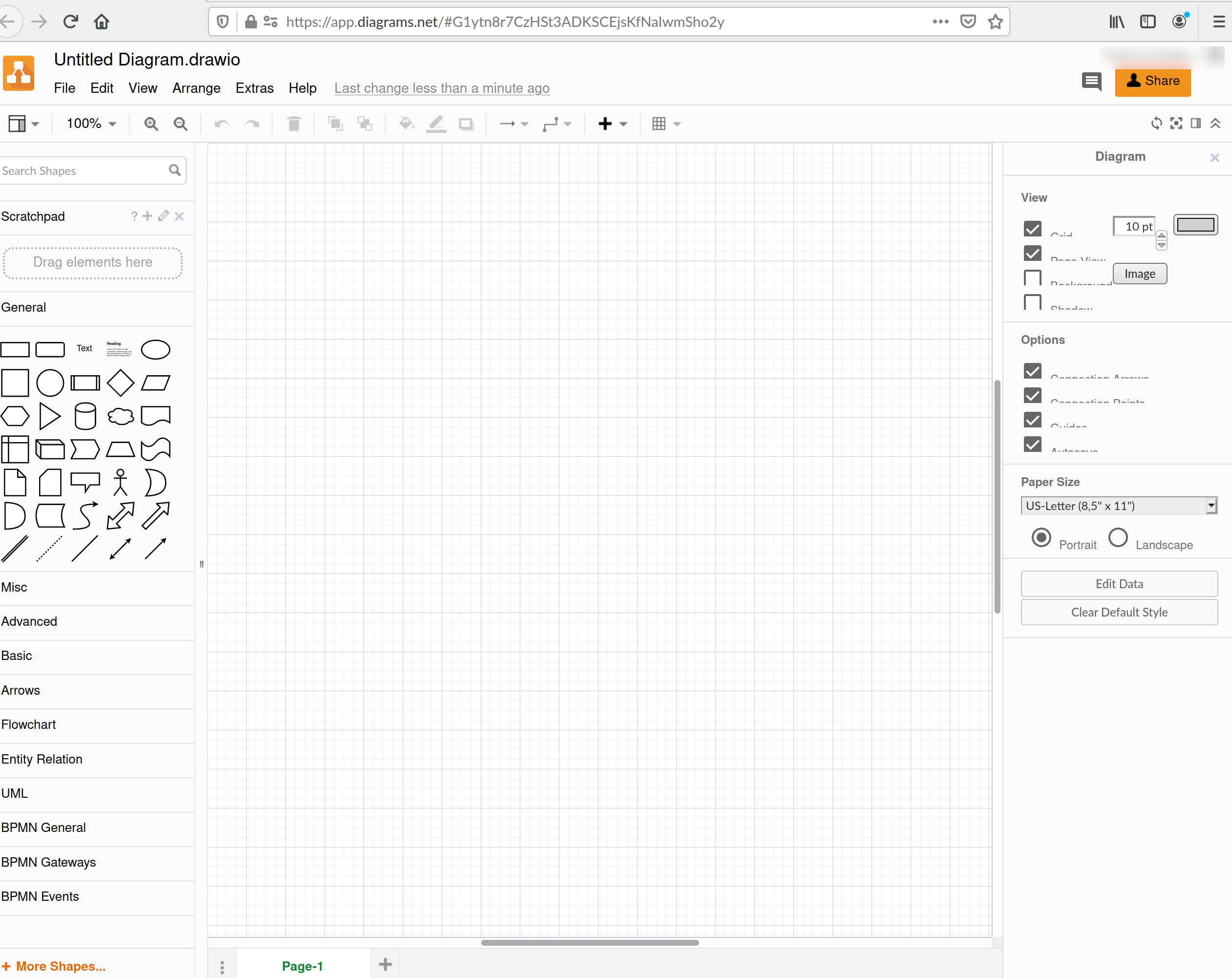Open the 100% zoom dropdown
1232x978 pixels.
point(91,124)
